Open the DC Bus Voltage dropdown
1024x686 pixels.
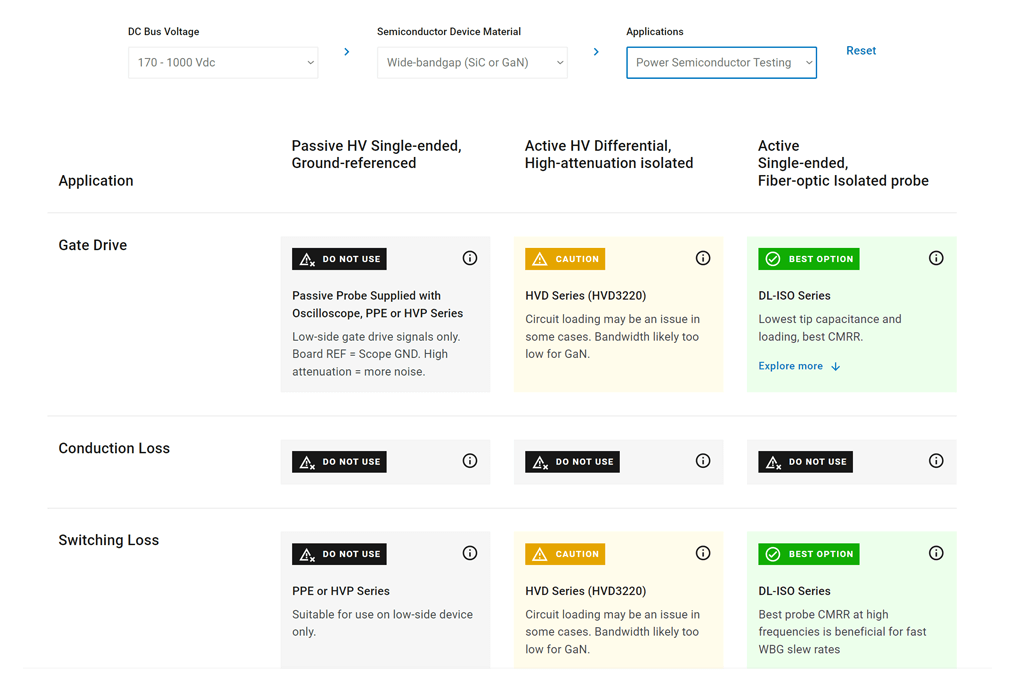tap(223, 62)
